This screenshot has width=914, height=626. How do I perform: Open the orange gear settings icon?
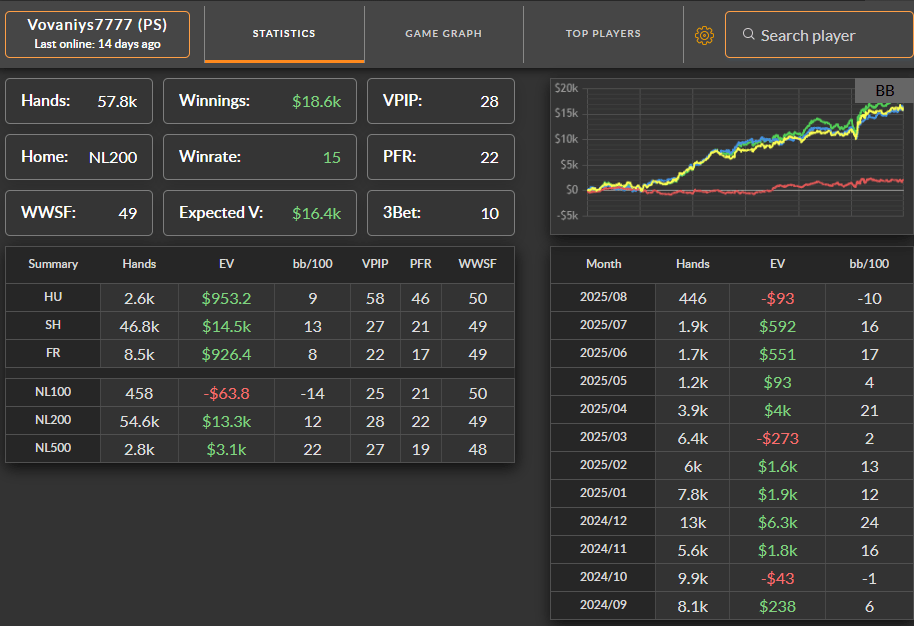coord(704,36)
